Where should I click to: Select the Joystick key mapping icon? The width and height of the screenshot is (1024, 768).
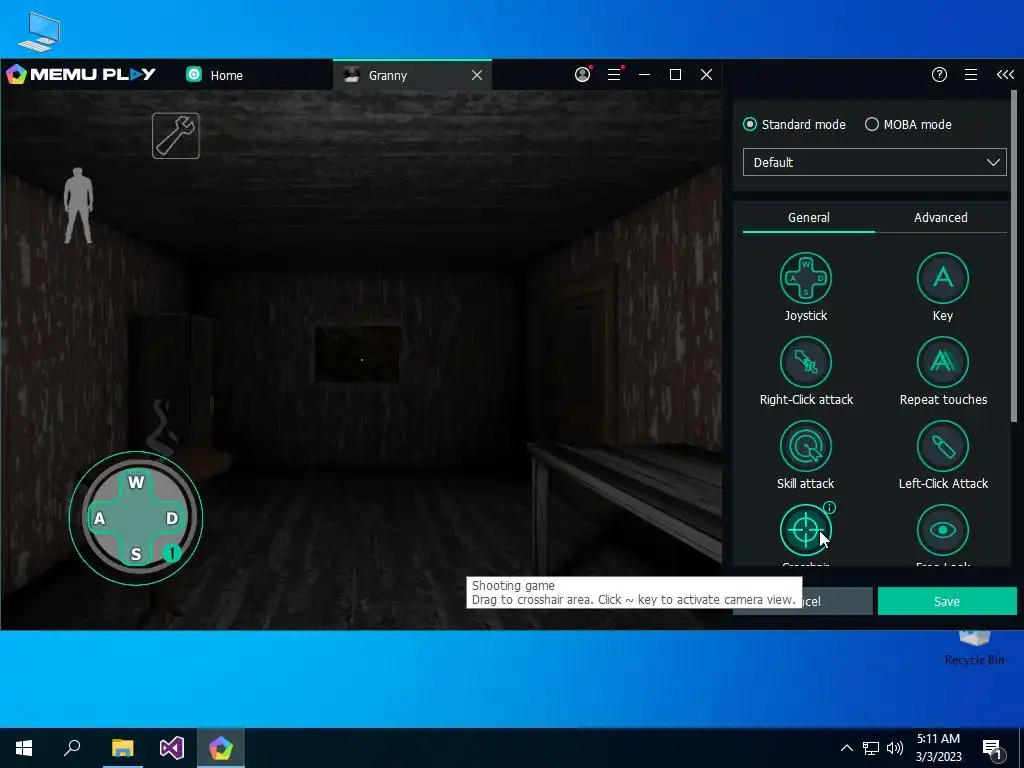click(805, 278)
